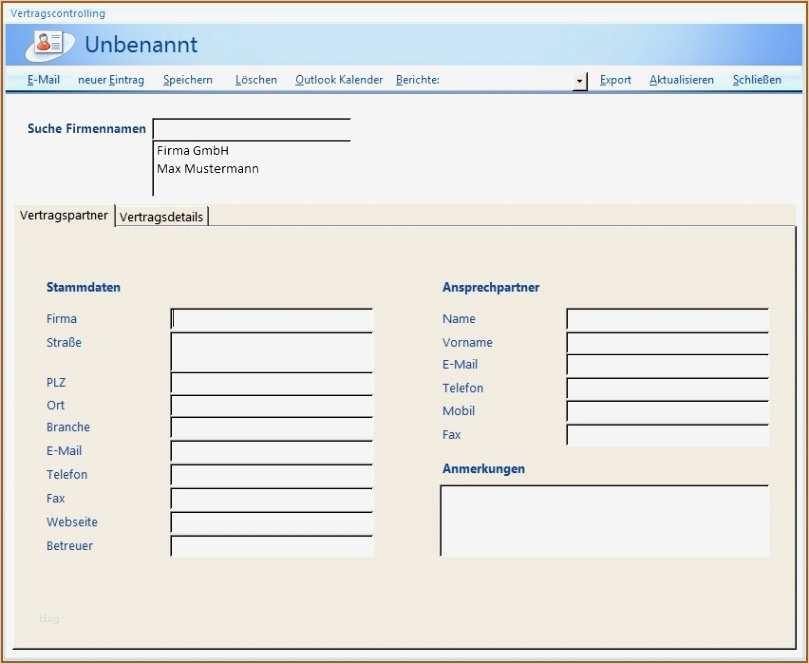
Task: Focus the PLZ input field
Action: [x=272, y=383]
